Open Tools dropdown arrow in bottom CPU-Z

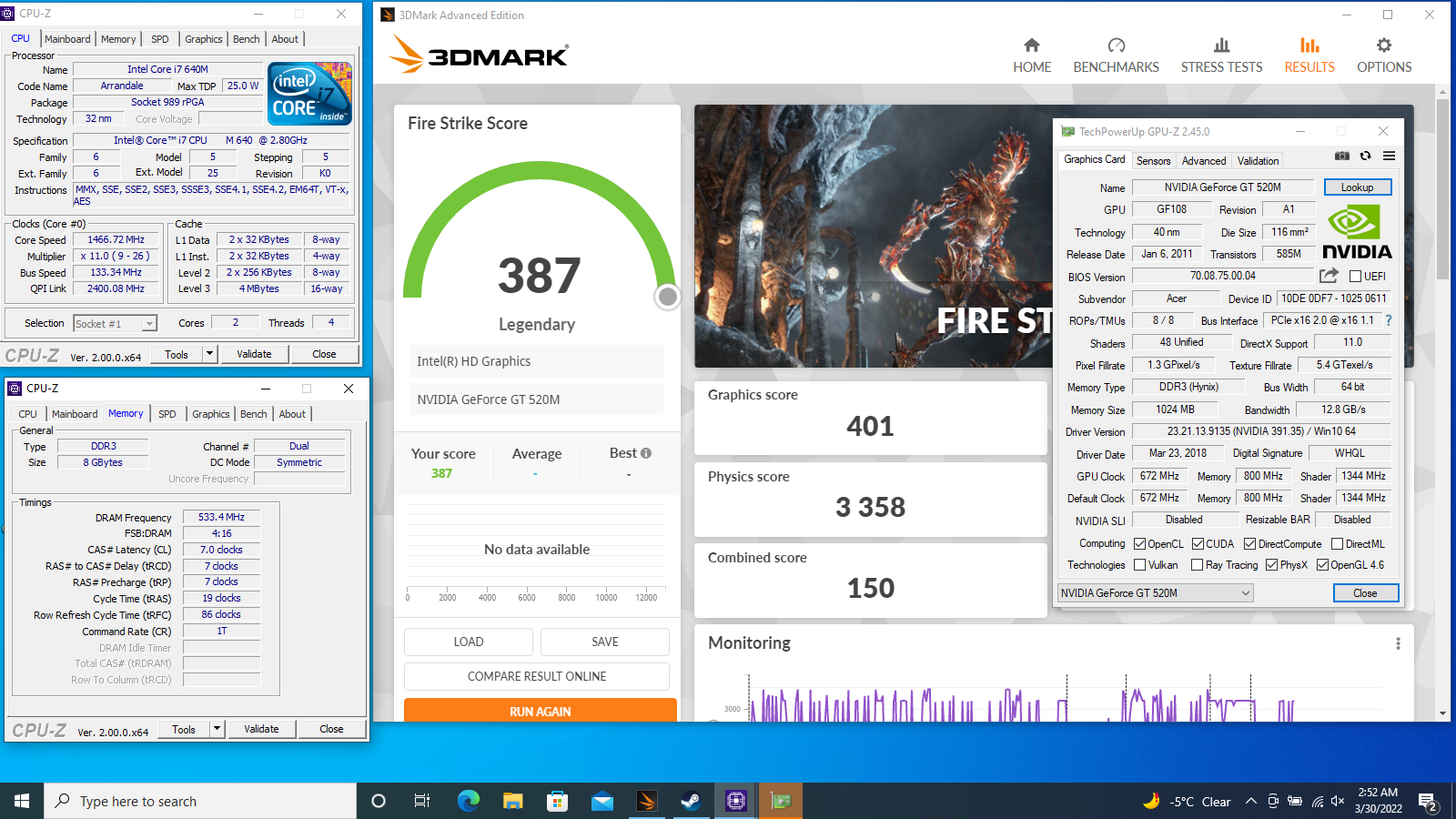[x=217, y=729]
